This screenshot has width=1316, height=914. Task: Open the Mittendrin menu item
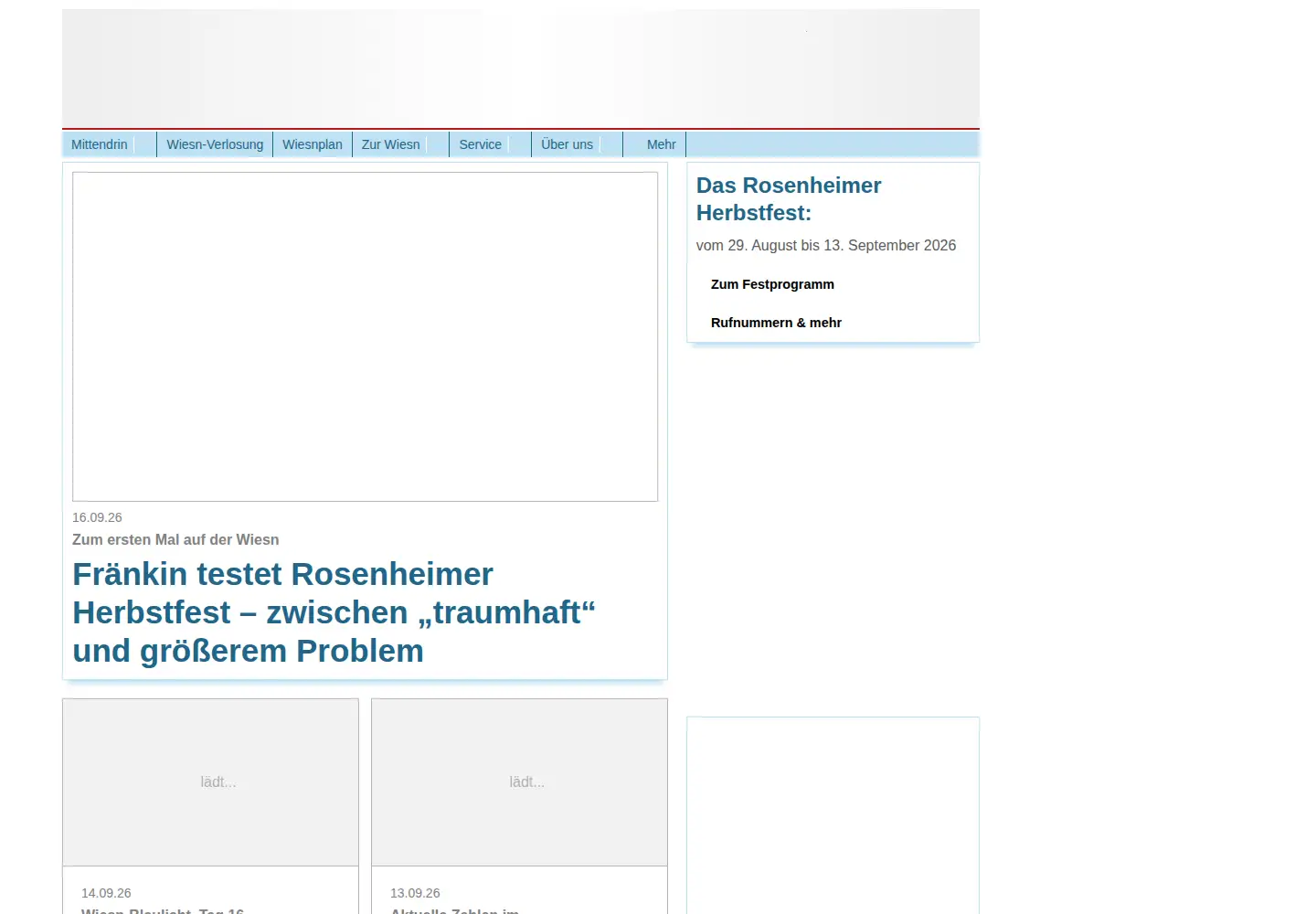[x=100, y=144]
